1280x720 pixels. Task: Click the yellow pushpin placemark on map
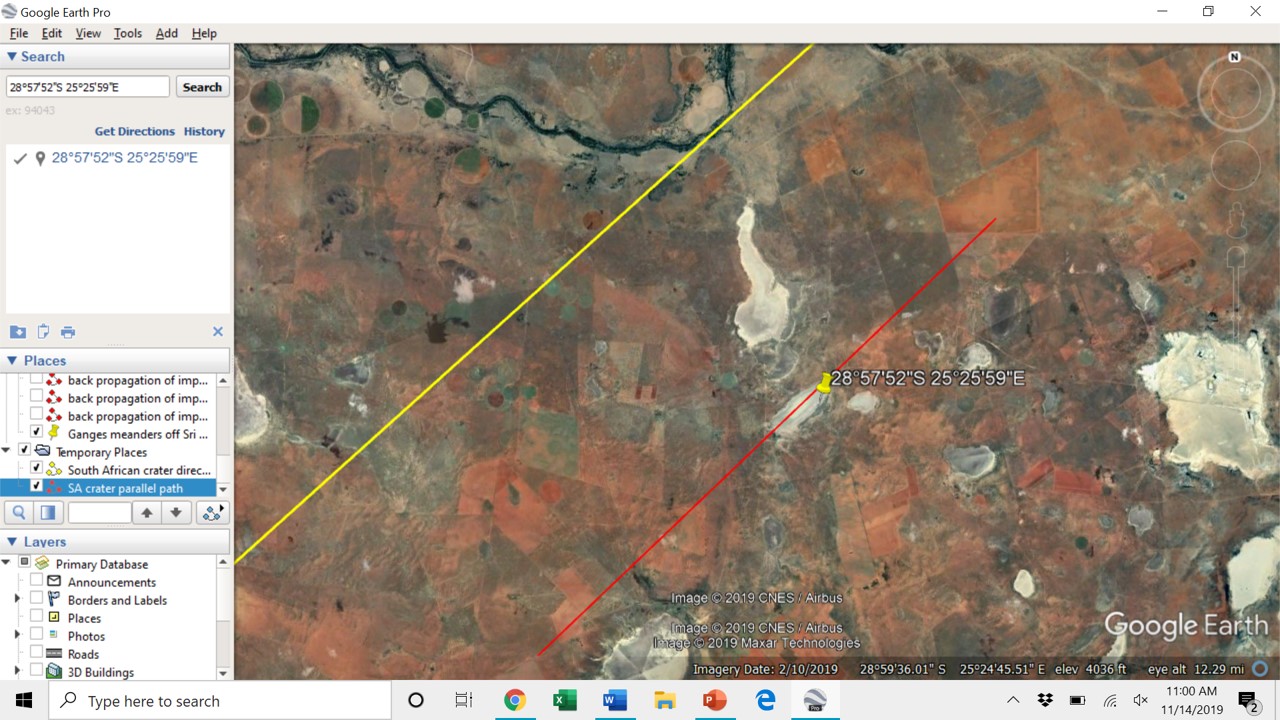click(824, 383)
